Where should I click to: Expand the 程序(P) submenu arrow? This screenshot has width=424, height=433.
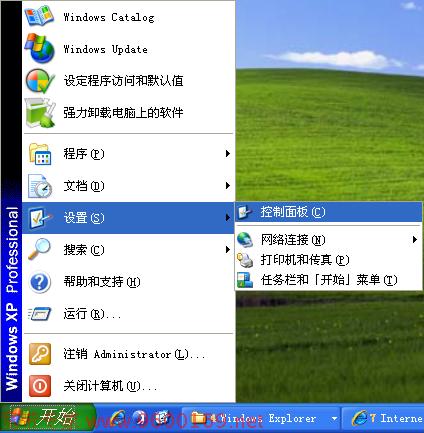[x=227, y=153]
